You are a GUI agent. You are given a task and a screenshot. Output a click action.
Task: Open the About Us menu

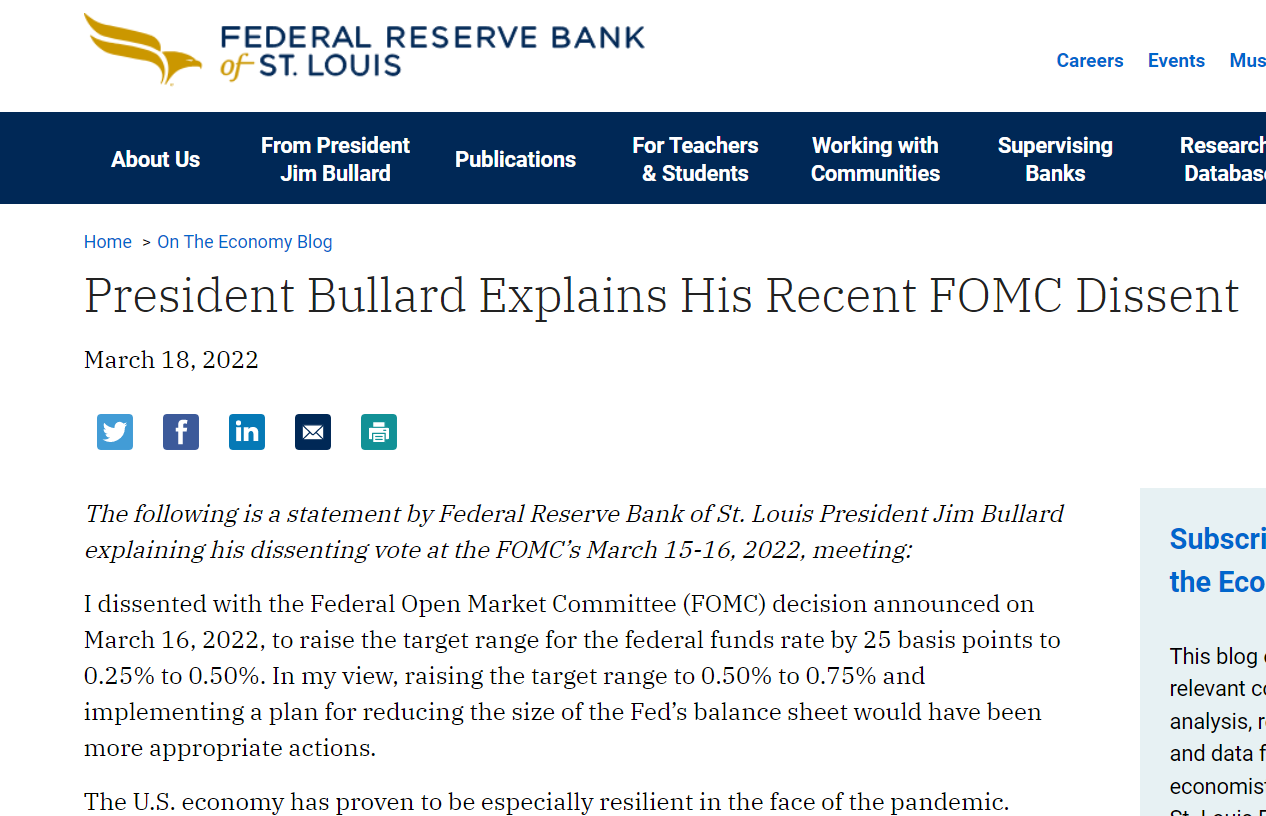[155, 159]
